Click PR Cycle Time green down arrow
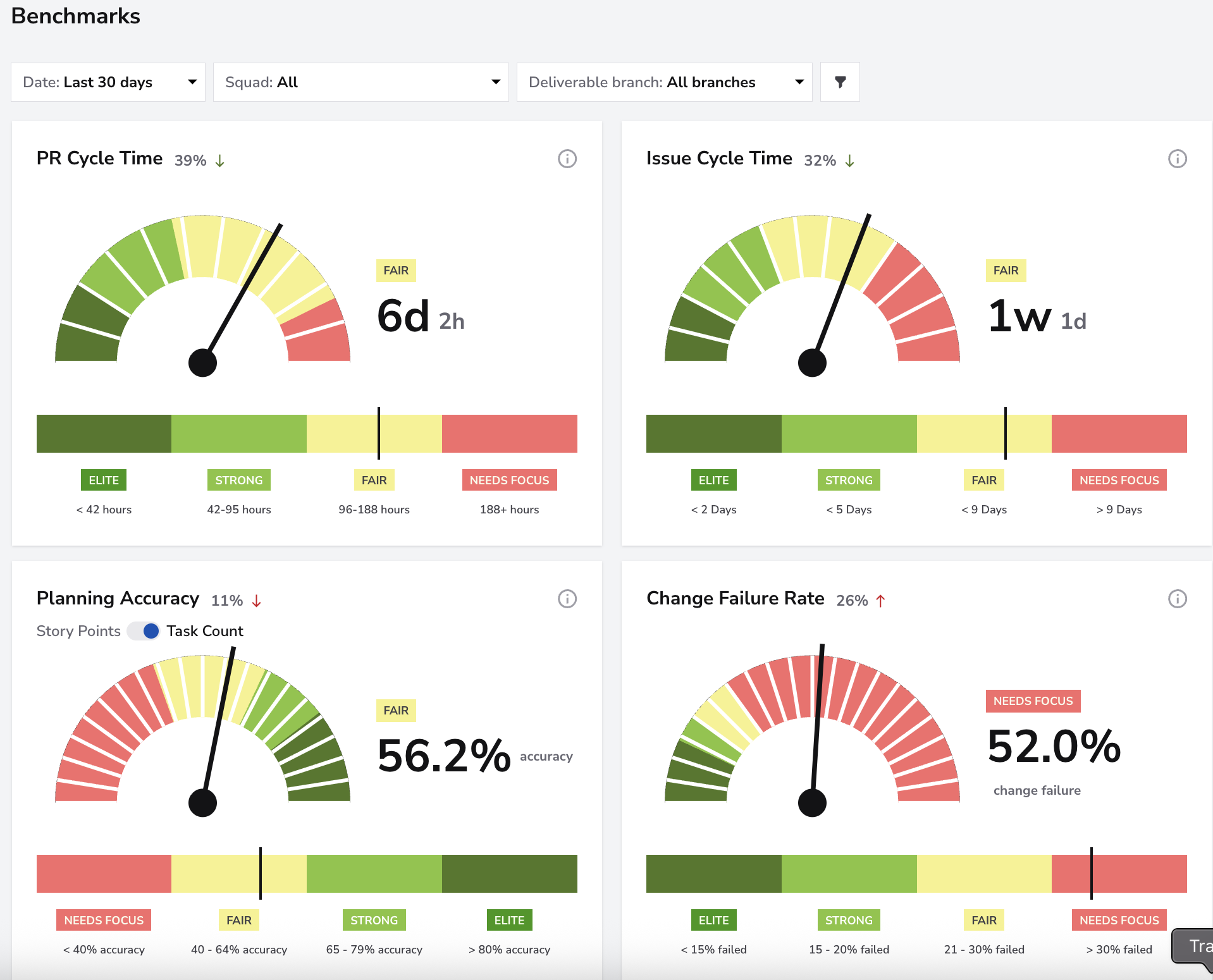Viewport: 1213px width, 980px height. pyautogui.click(x=219, y=161)
